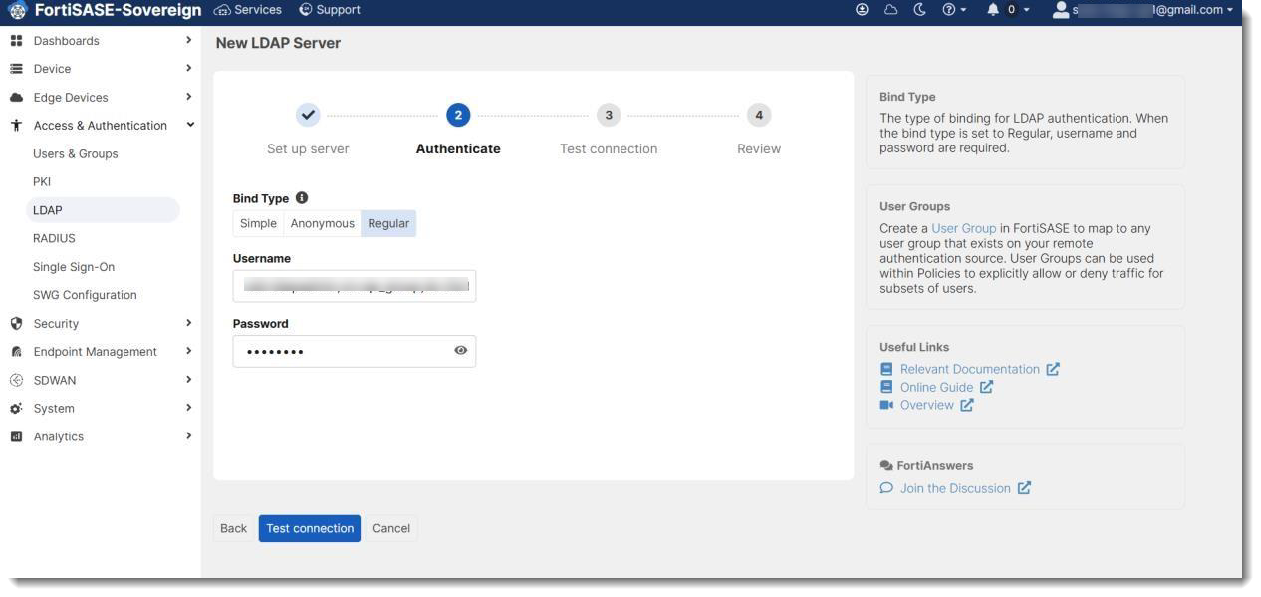
Task: Open the notifications bell
Action: [x=993, y=10]
